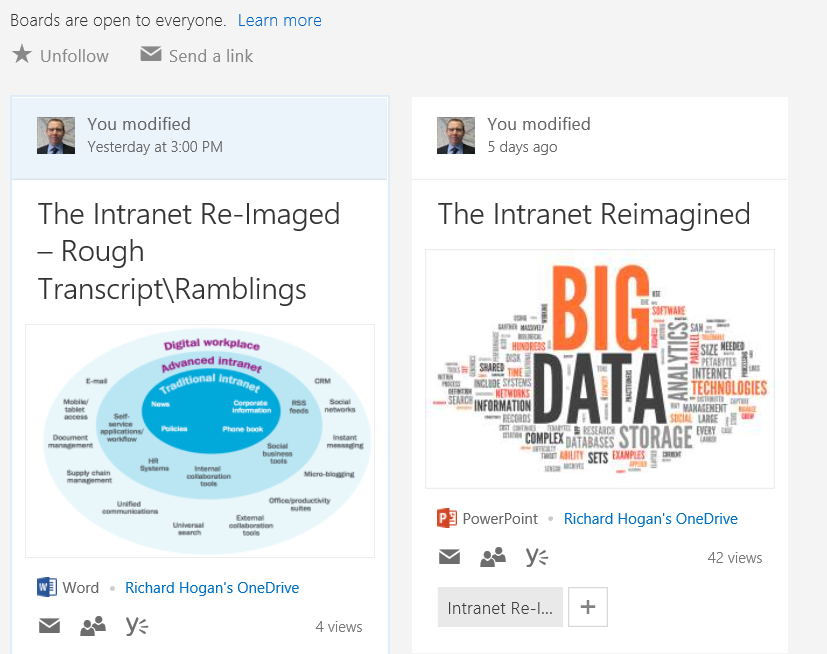Click the email icon on Word document card

pos(49,626)
